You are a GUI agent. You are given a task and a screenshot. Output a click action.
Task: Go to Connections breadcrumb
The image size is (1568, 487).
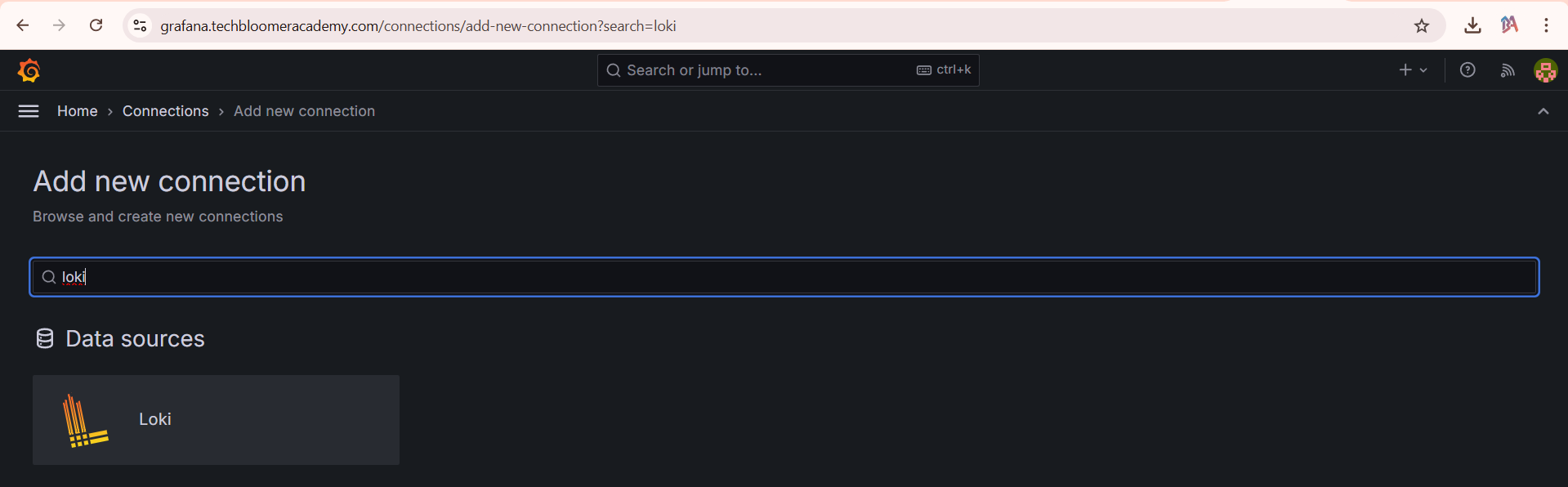tap(166, 111)
